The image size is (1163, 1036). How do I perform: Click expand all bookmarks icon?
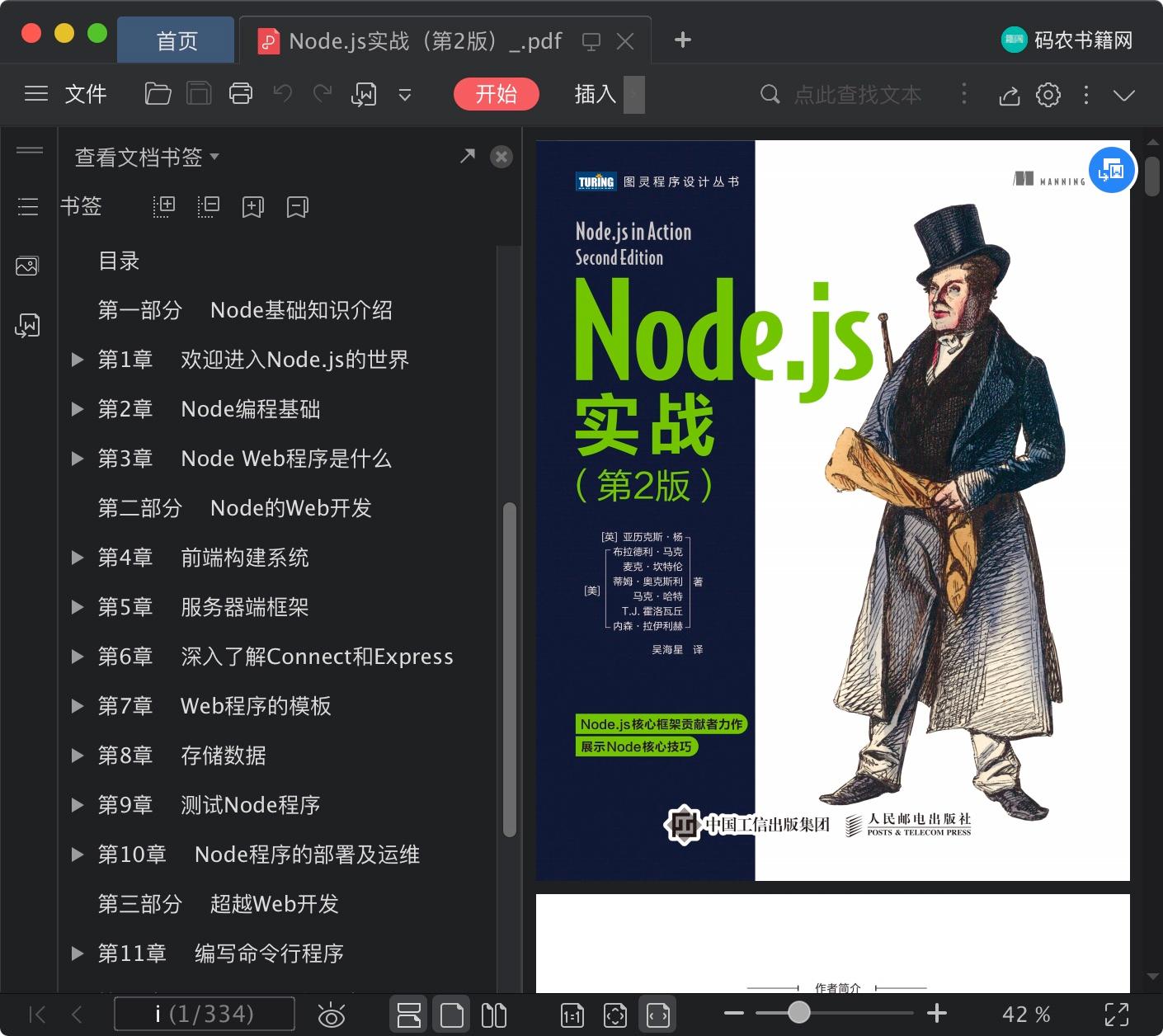164,206
